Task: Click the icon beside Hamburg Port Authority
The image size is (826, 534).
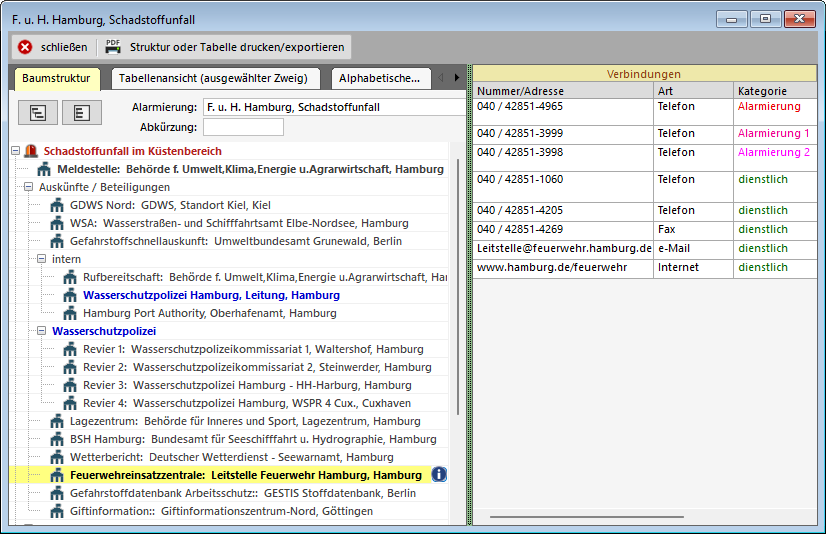Action: coord(70,313)
